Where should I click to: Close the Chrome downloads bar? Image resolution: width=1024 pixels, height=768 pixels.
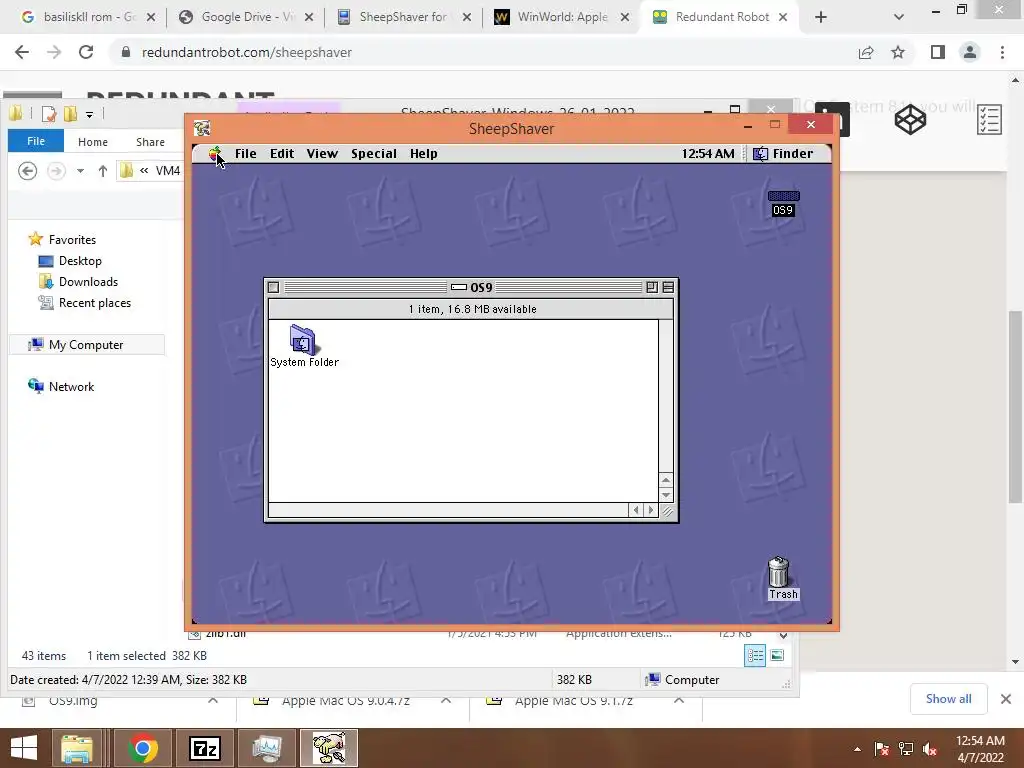point(1006,699)
